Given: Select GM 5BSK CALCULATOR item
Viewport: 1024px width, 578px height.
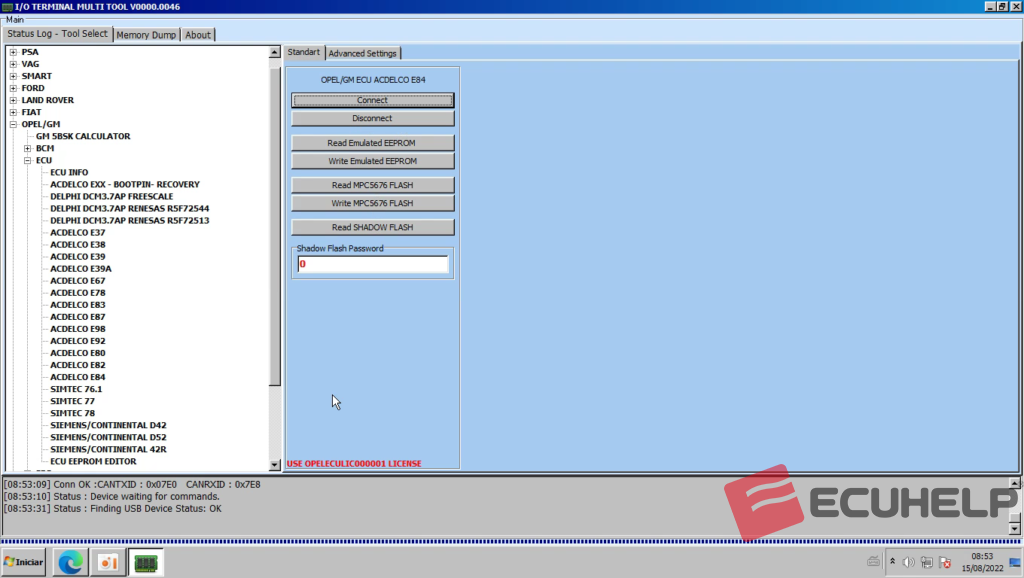Looking at the screenshot, I should [x=83, y=136].
